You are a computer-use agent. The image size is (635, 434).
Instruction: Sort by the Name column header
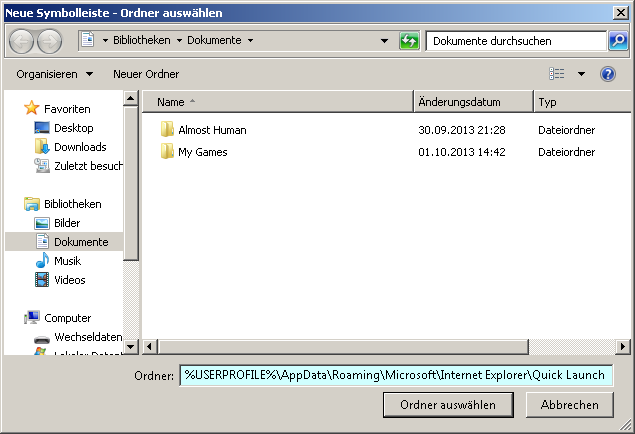[278, 102]
